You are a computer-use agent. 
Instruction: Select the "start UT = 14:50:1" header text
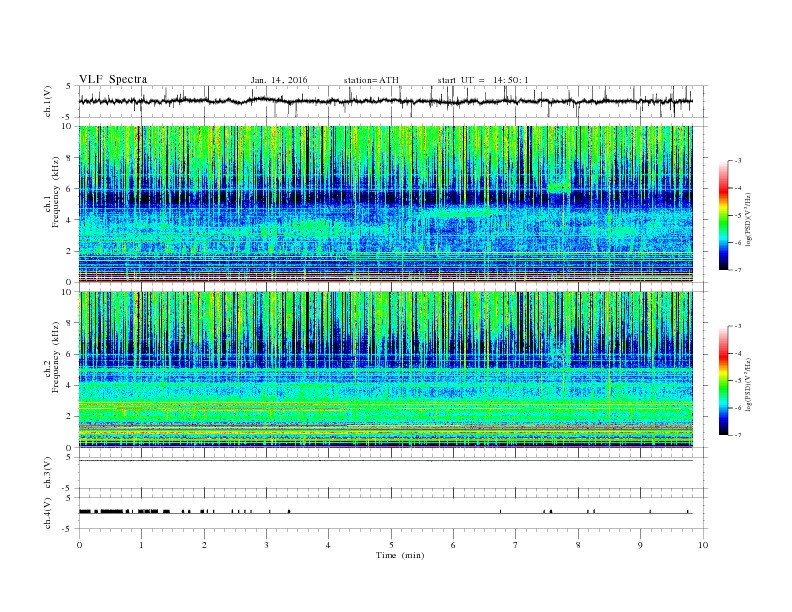483,80
